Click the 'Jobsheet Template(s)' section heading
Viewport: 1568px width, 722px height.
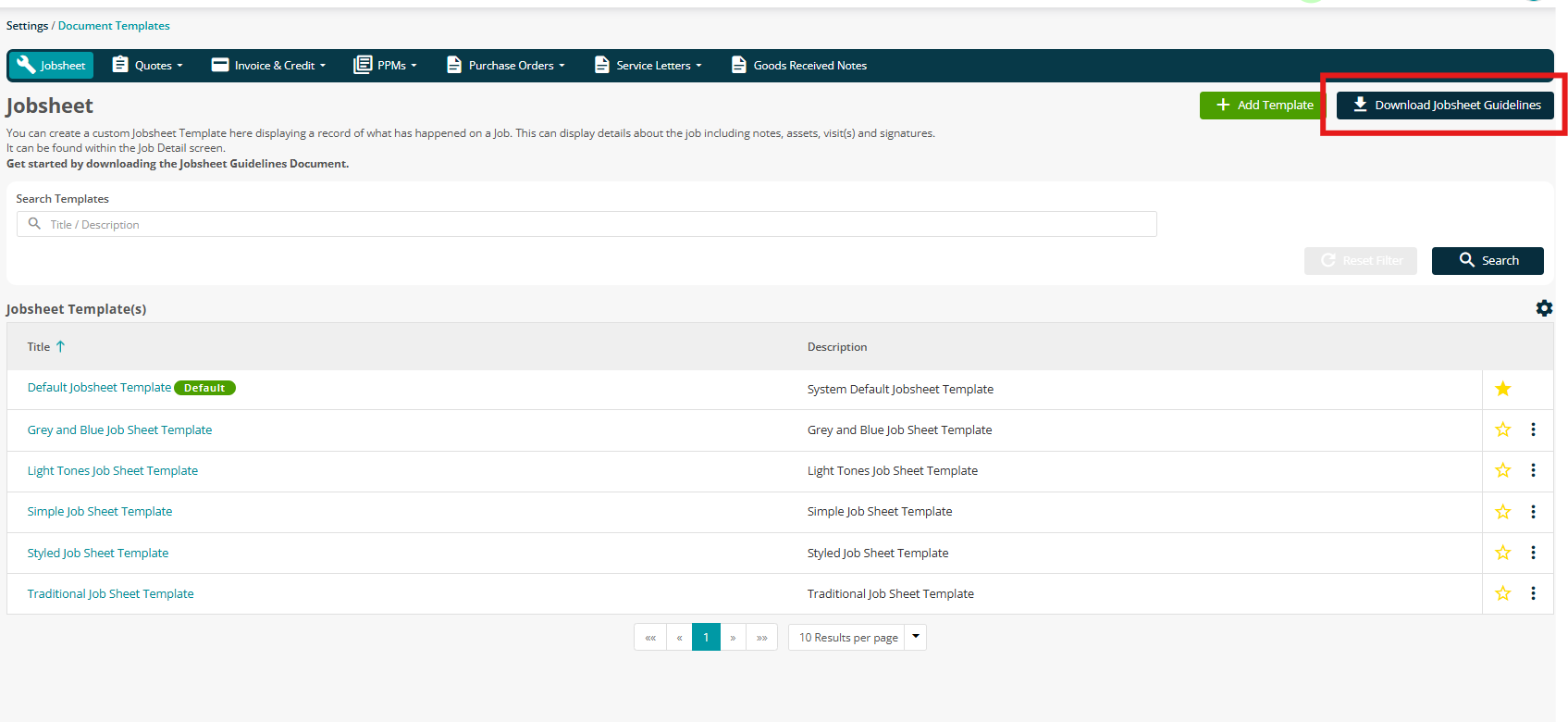[x=76, y=309]
